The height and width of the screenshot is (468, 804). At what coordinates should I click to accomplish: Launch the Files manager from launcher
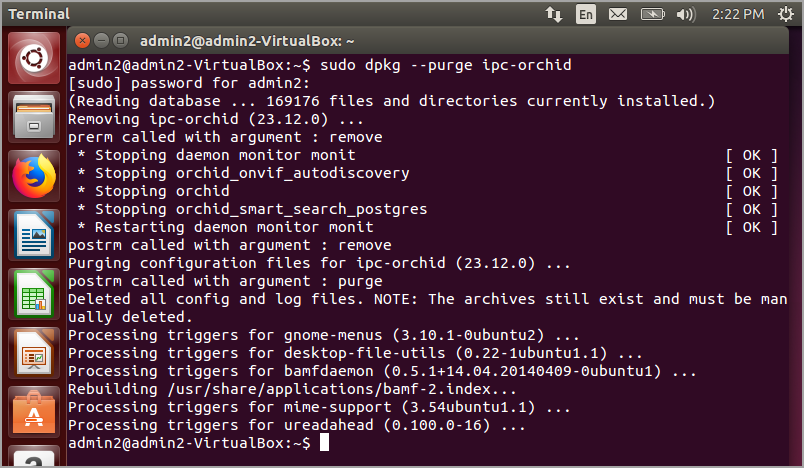pos(34,117)
